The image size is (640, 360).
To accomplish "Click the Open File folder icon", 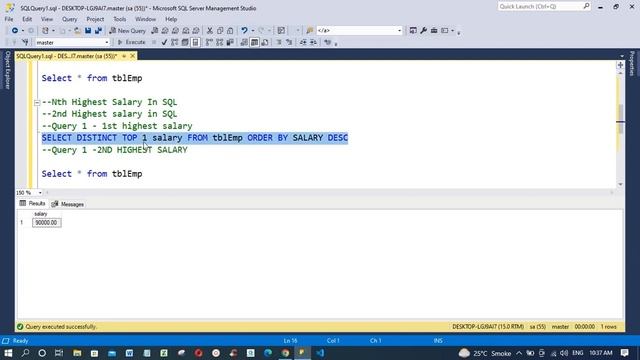I will (77, 31).
